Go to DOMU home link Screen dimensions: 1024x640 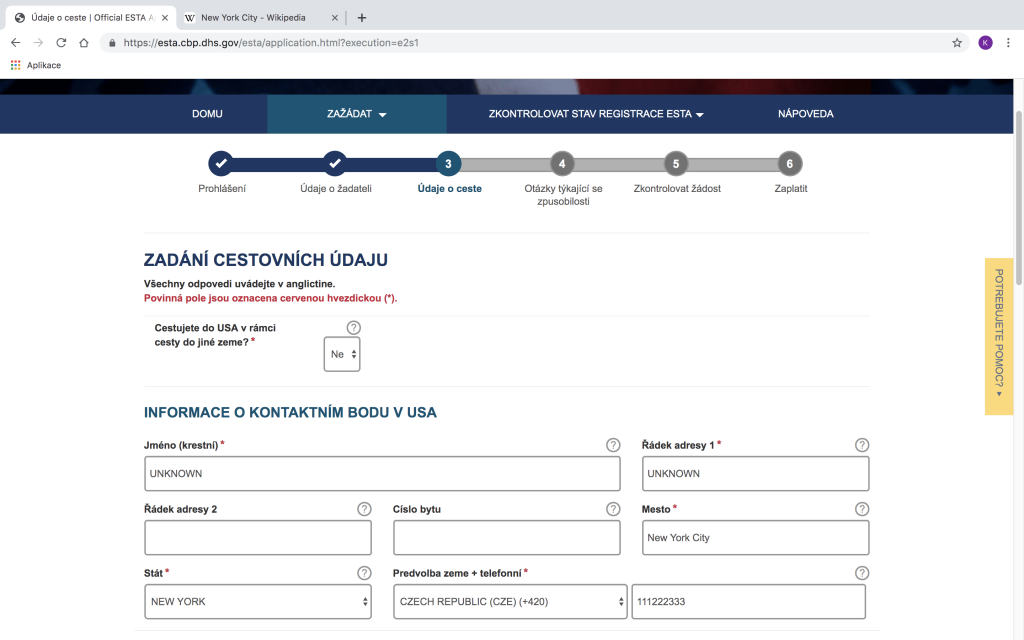coord(207,114)
